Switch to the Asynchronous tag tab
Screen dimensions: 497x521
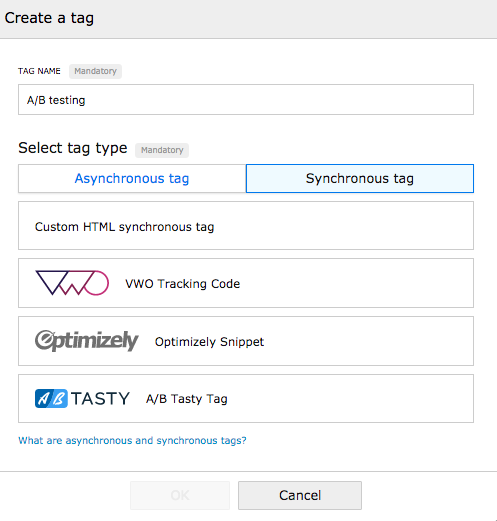point(132,178)
